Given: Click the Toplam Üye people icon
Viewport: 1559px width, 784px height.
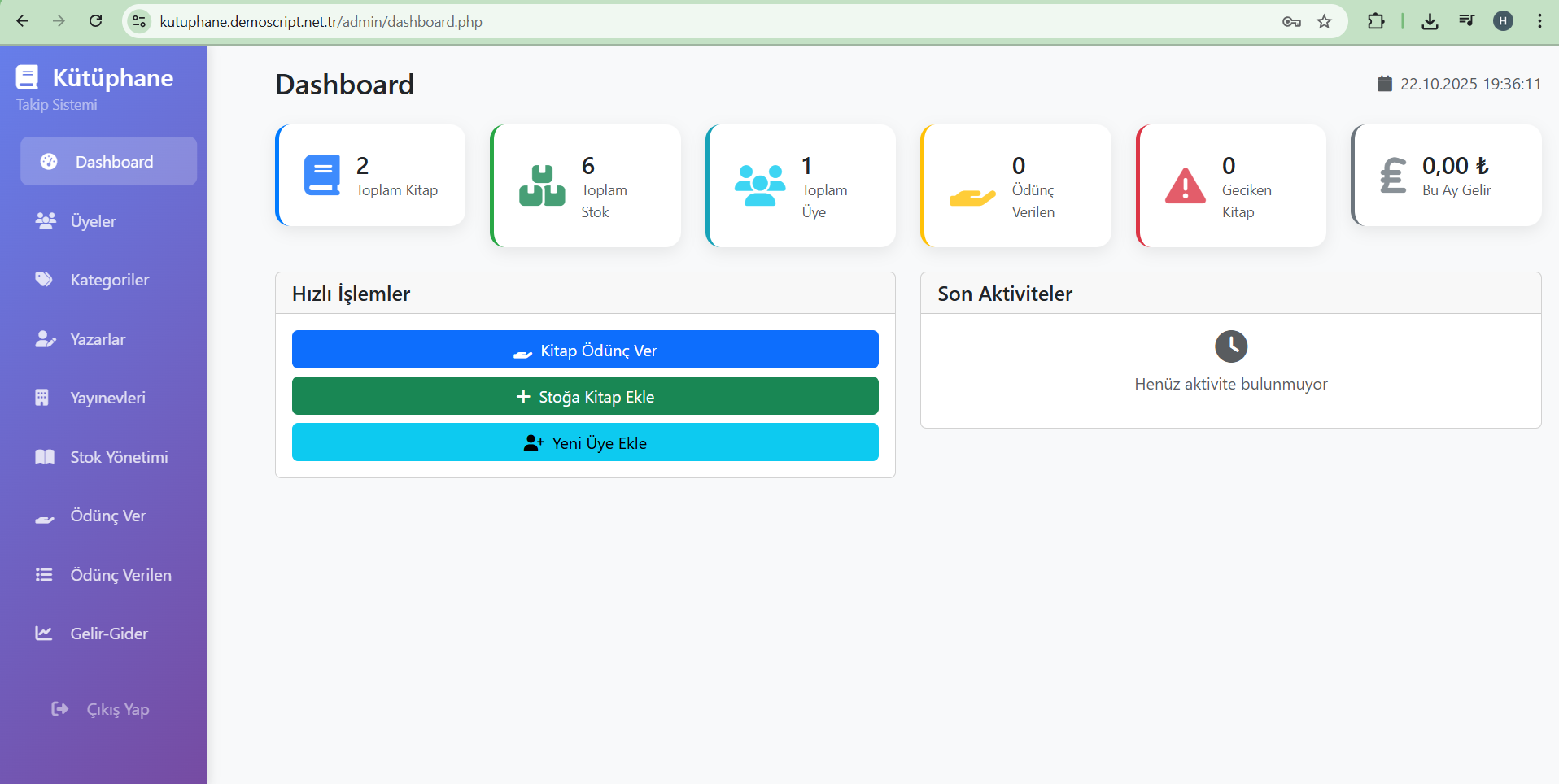Looking at the screenshot, I should tap(759, 186).
